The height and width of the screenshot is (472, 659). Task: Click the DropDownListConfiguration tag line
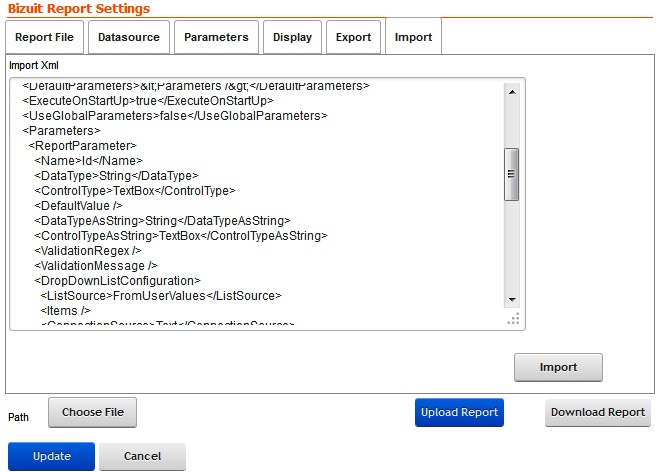[x=117, y=281]
